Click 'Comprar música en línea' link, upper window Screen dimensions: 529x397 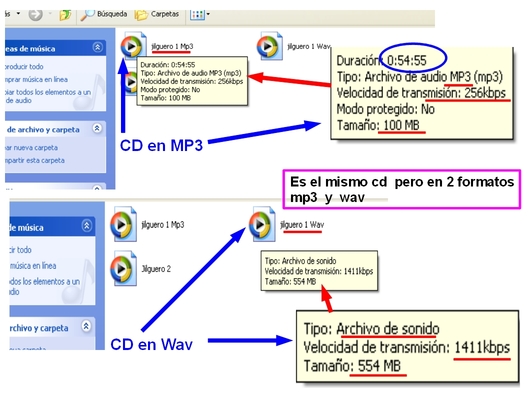pos(36,80)
